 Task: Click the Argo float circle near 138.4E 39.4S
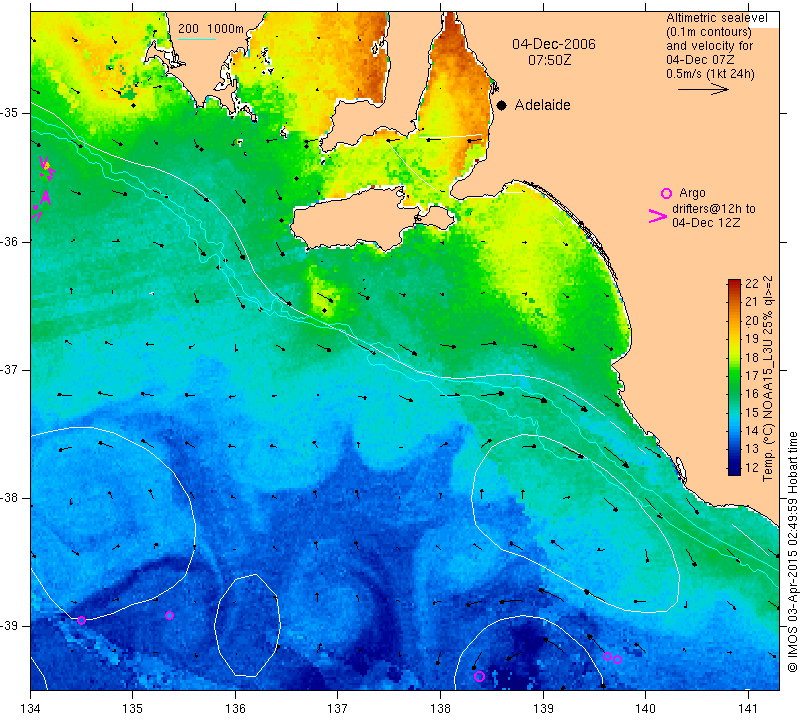[x=479, y=677]
